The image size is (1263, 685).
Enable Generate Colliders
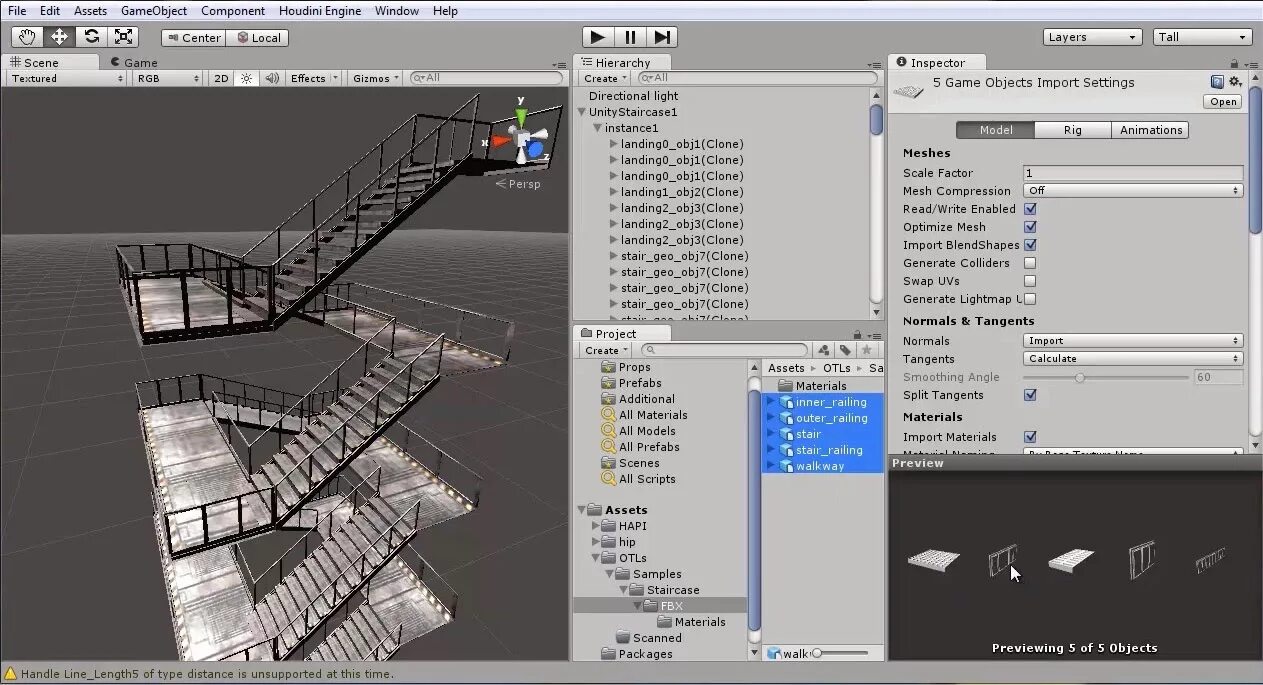point(1030,263)
